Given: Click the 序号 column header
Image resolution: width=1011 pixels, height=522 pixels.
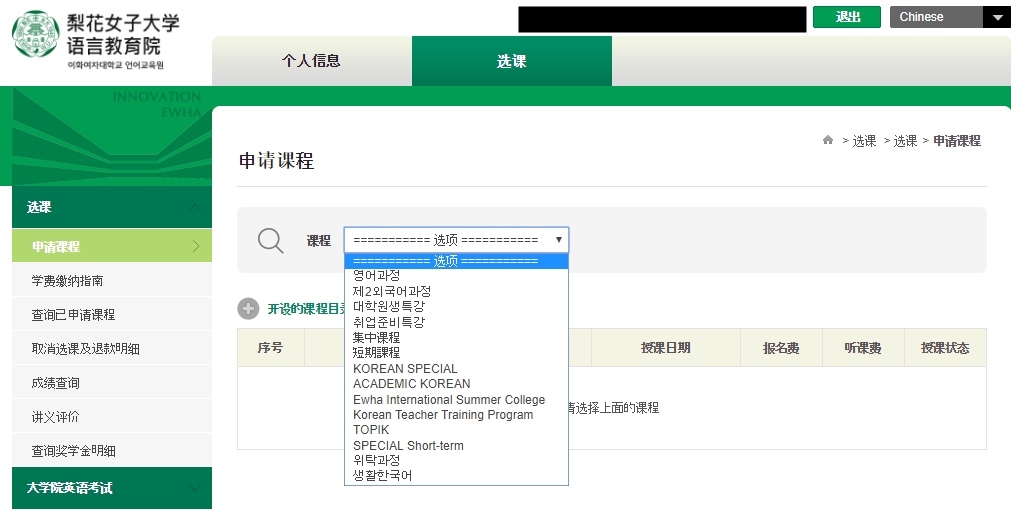Looking at the screenshot, I should pos(270,348).
